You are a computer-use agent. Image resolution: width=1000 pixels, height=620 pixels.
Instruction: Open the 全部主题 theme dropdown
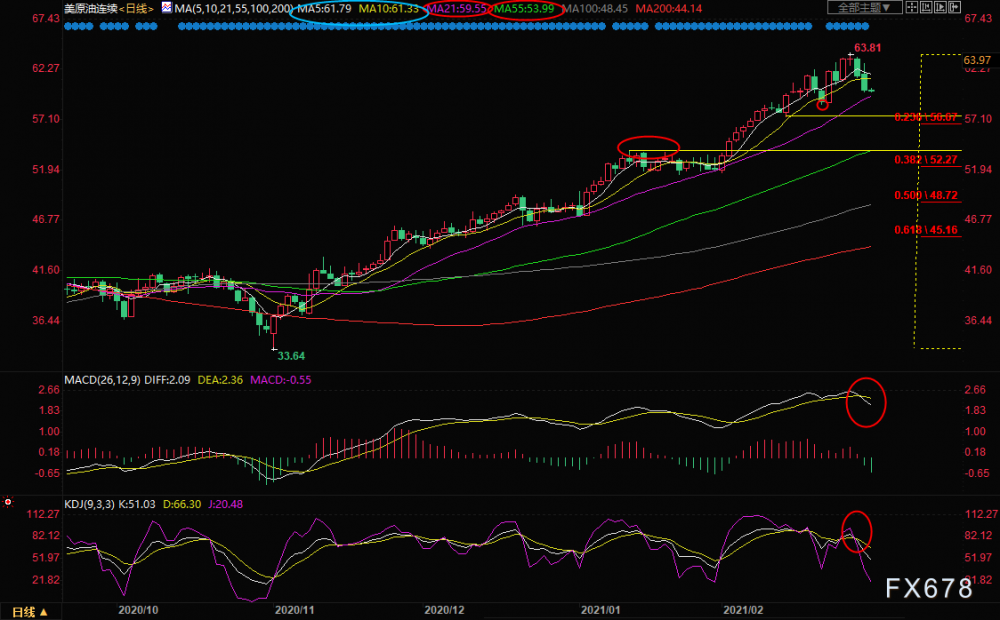pos(864,8)
